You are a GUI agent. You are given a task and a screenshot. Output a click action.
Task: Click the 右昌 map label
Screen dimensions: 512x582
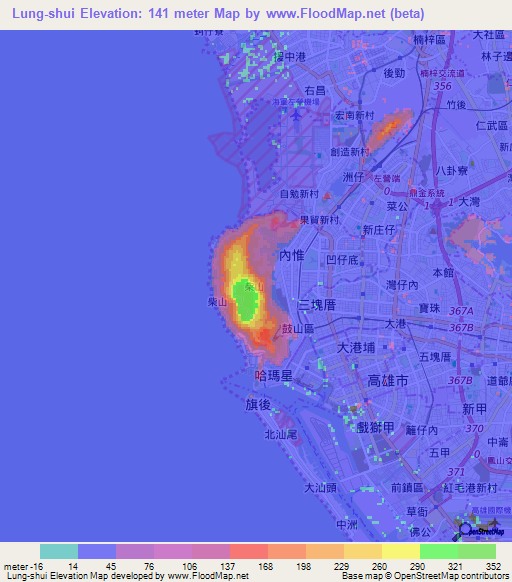tap(315, 91)
